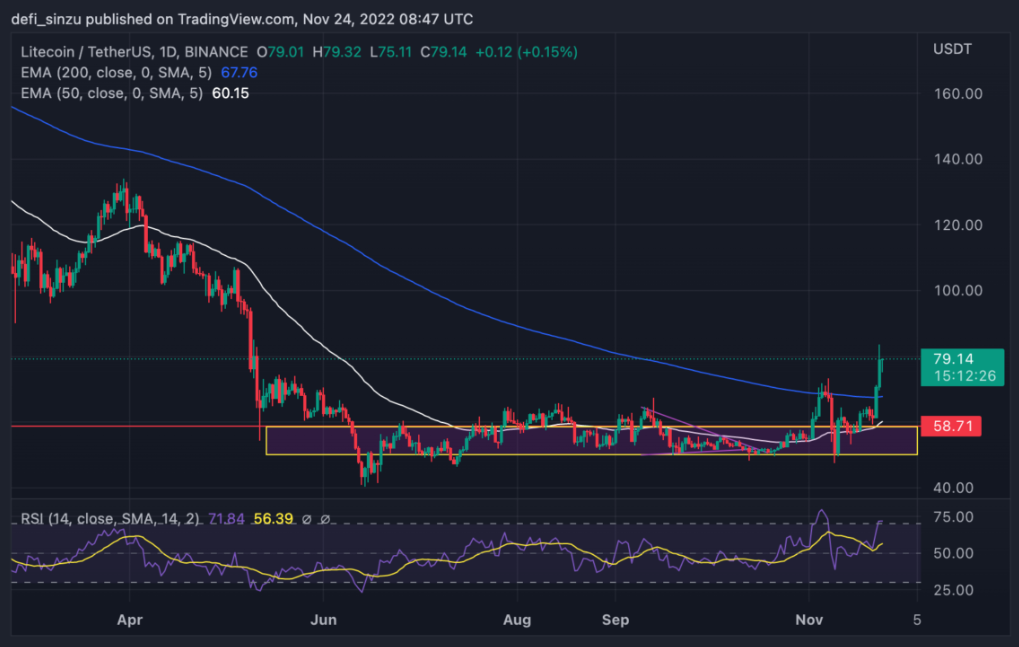
Task: Click the close price C79.14 value
Action: click(443, 52)
